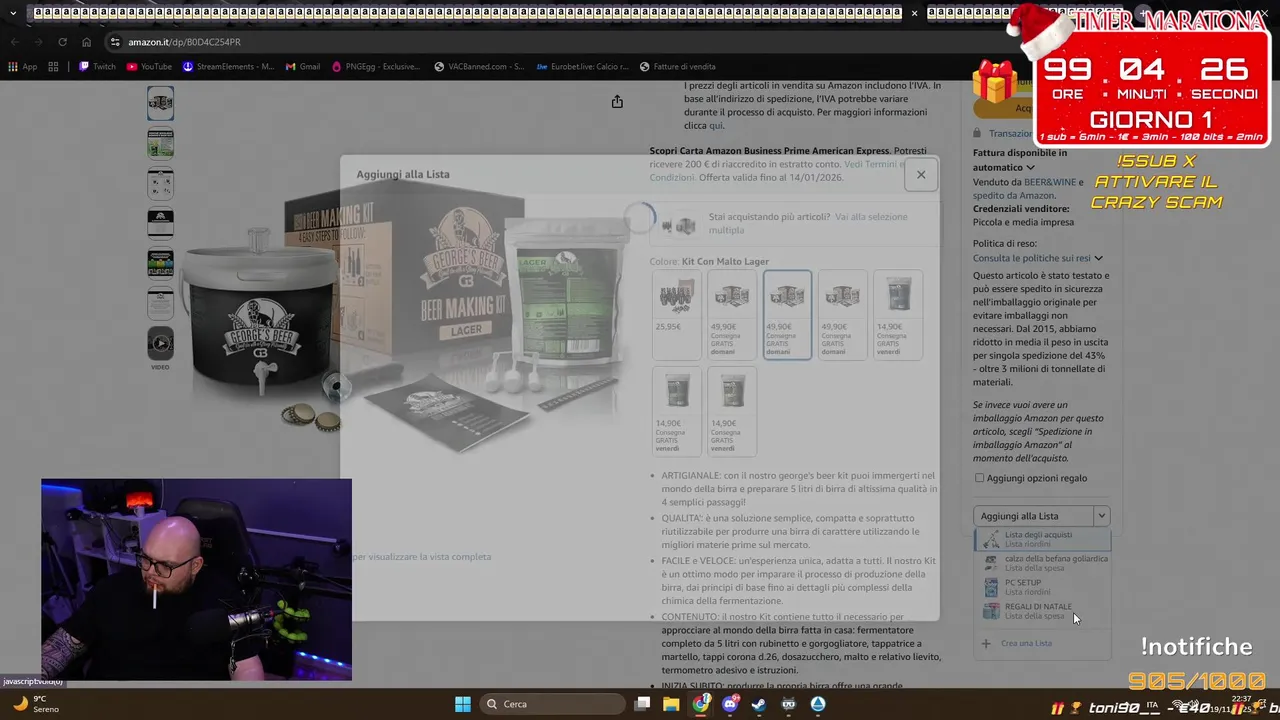Open the StreamElements bookmark

(x=228, y=67)
